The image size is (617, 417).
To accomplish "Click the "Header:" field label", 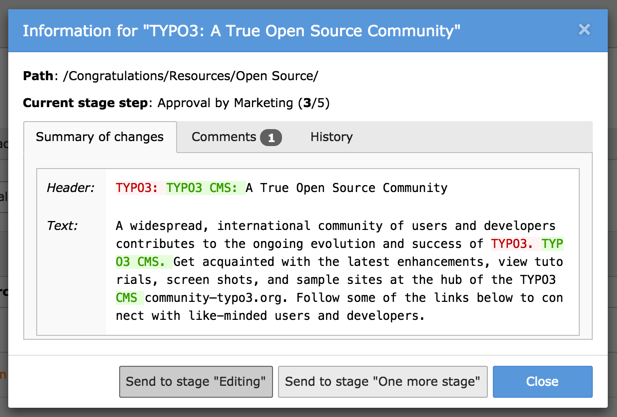I will [70, 187].
